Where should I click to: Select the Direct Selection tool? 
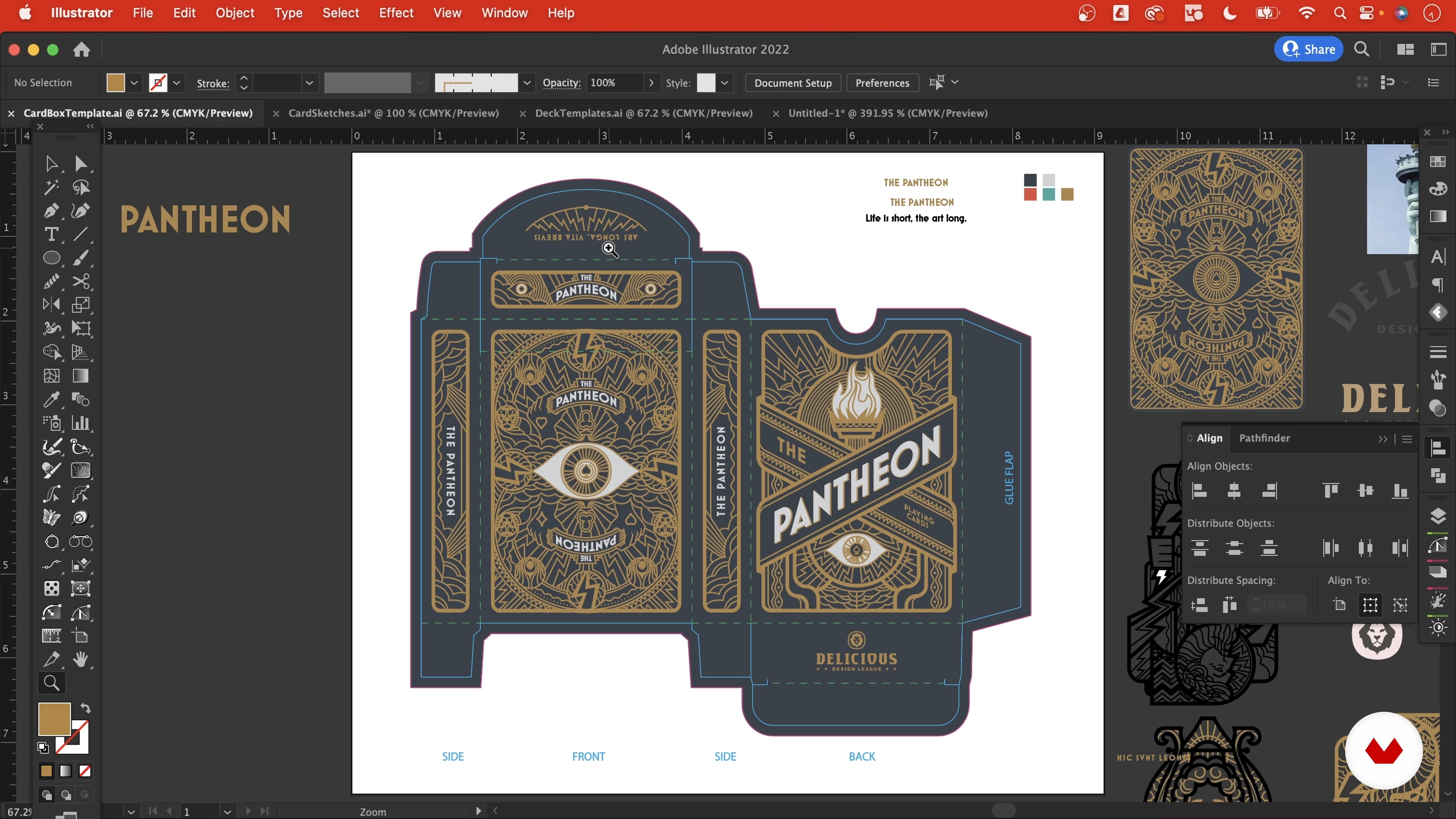point(81,163)
